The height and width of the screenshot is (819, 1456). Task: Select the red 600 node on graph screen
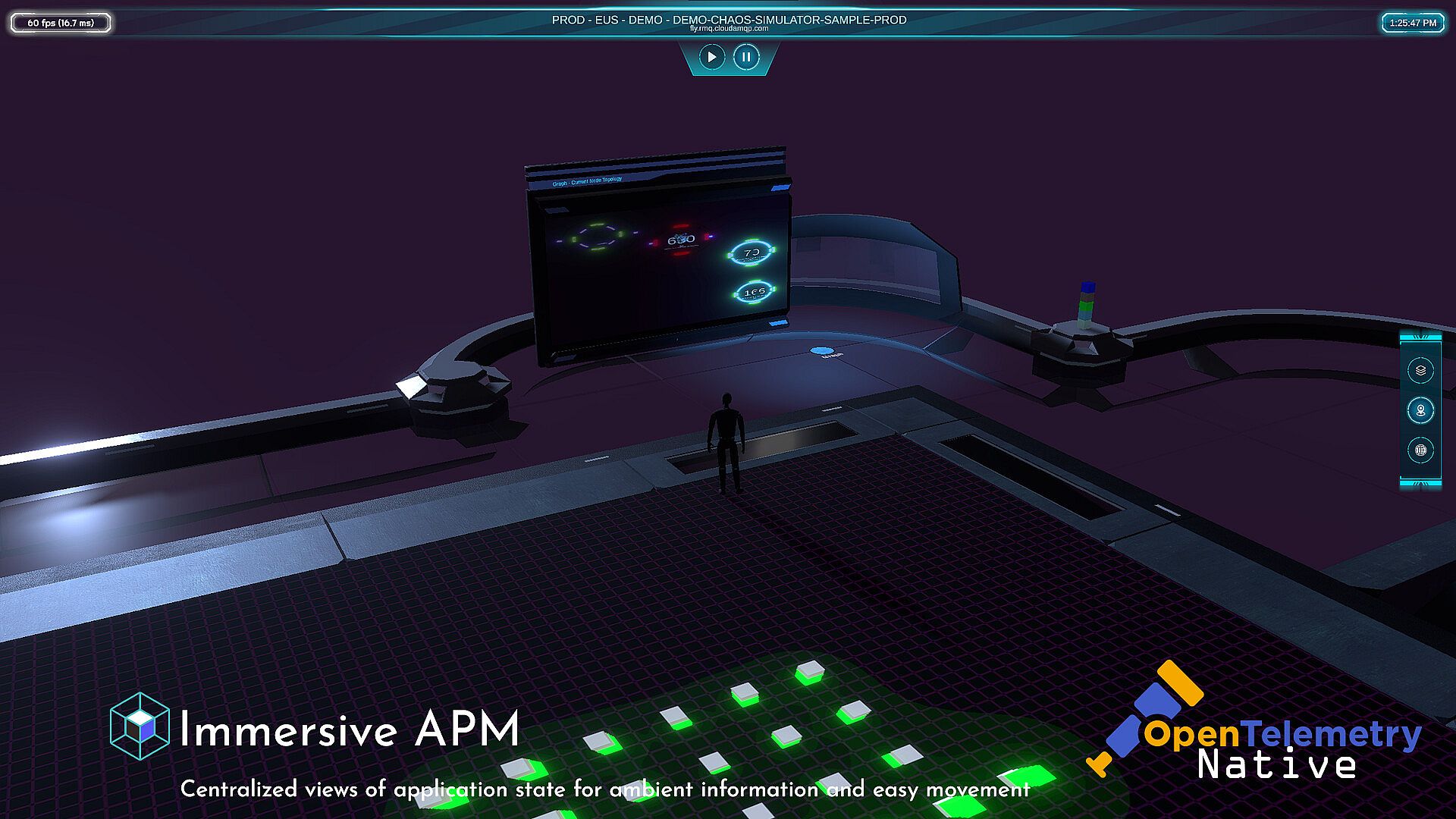point(680,240)
